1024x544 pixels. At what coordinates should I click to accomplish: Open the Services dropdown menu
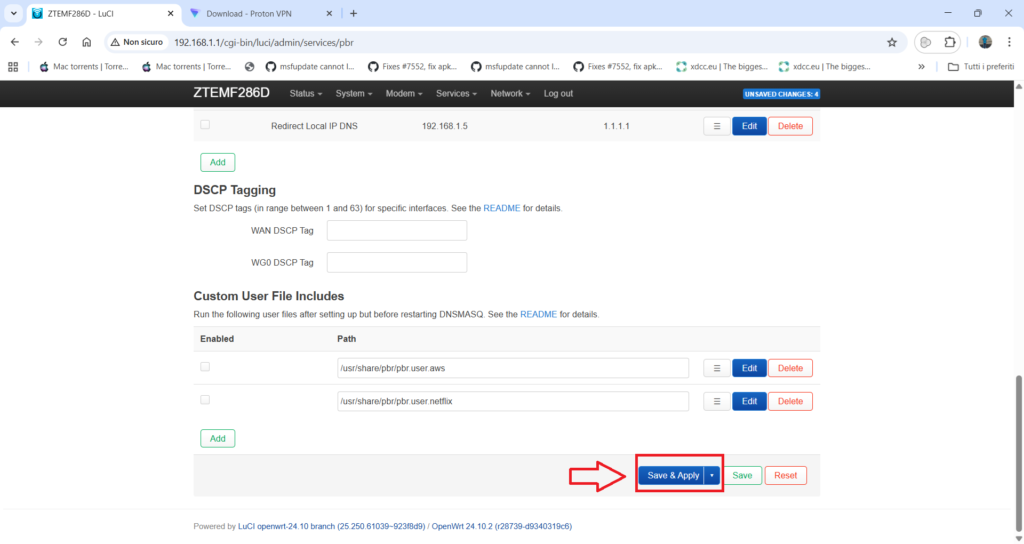click(x=457, y=93)
